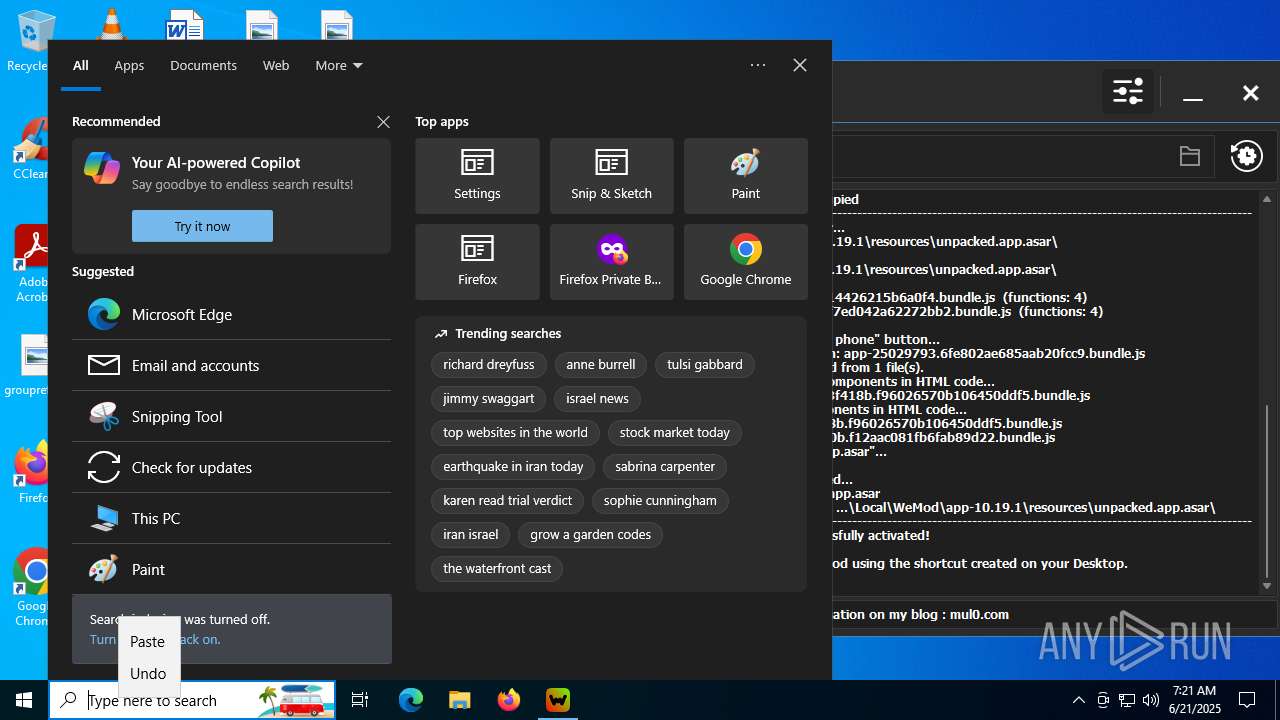1280x720 pixels.
Task: Click the volume icon in tray
Action: (1151, 700)
